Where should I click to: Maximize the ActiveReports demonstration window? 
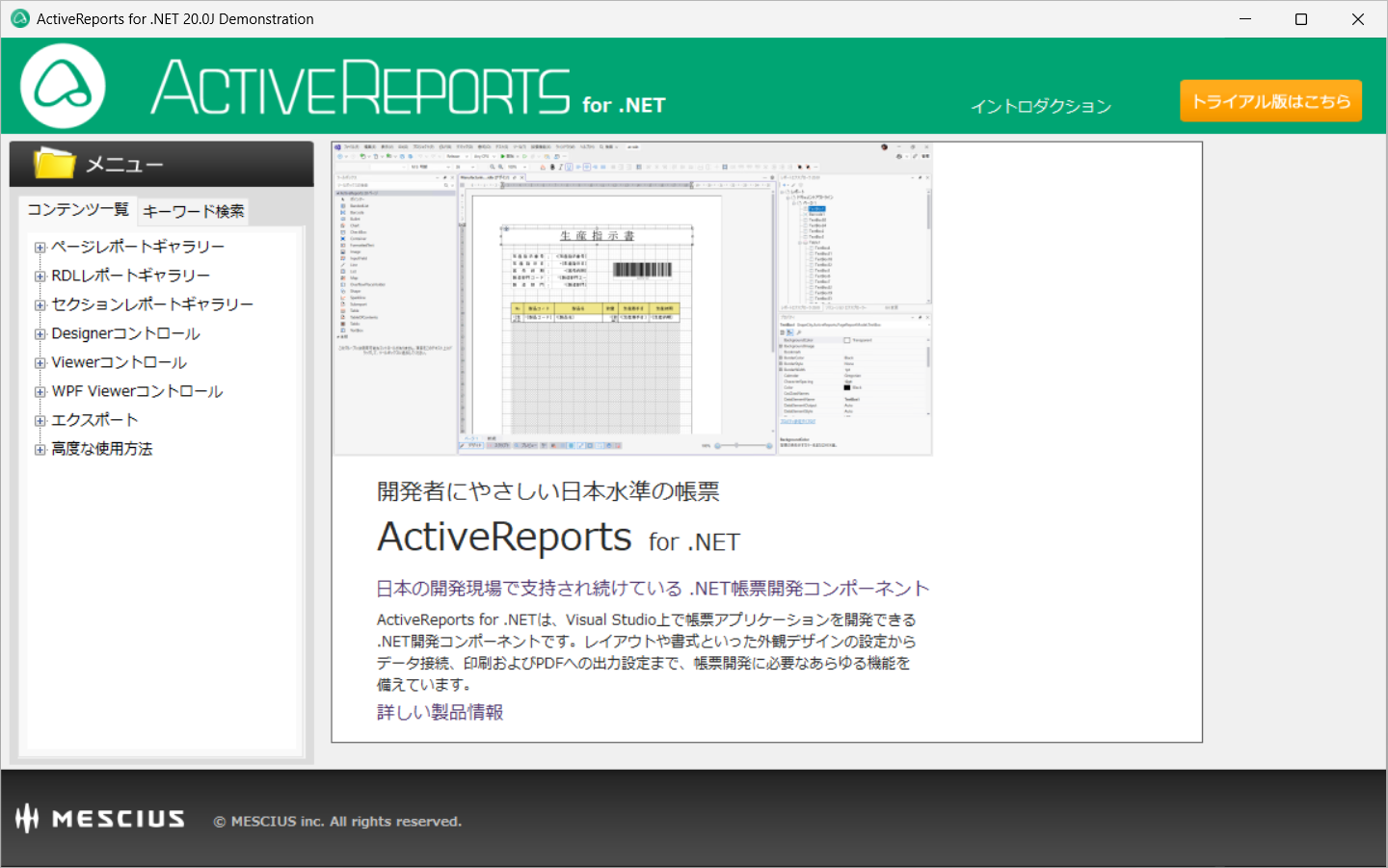(x=1301, y=19)
